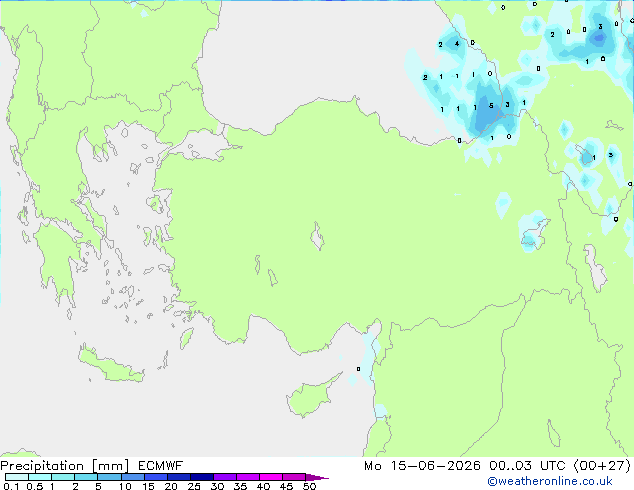The image size is (634, 490).
Task: Click the 35–40 mm magenta legend swatch
Action: [247, 477]
